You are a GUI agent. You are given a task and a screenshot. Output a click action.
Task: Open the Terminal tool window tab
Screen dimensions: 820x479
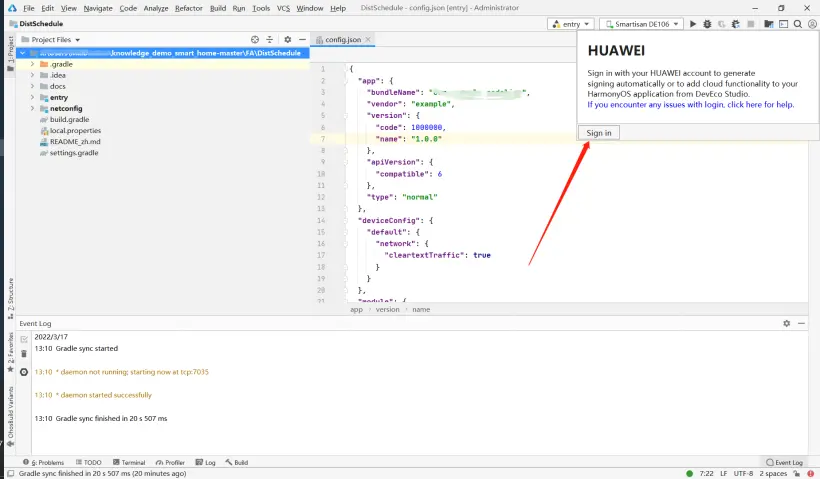(x=129, y=463)
